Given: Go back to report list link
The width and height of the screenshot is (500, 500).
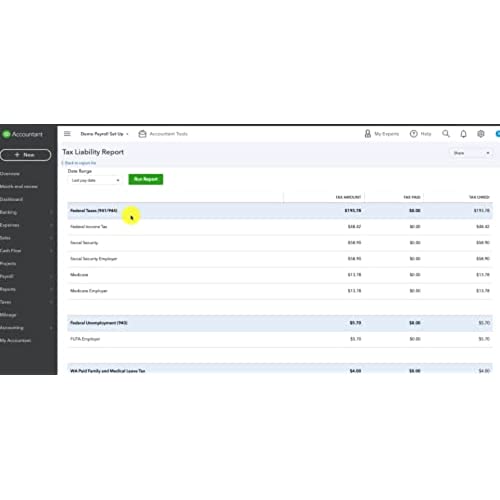Looking at the screenshot, I should (80, 163).
